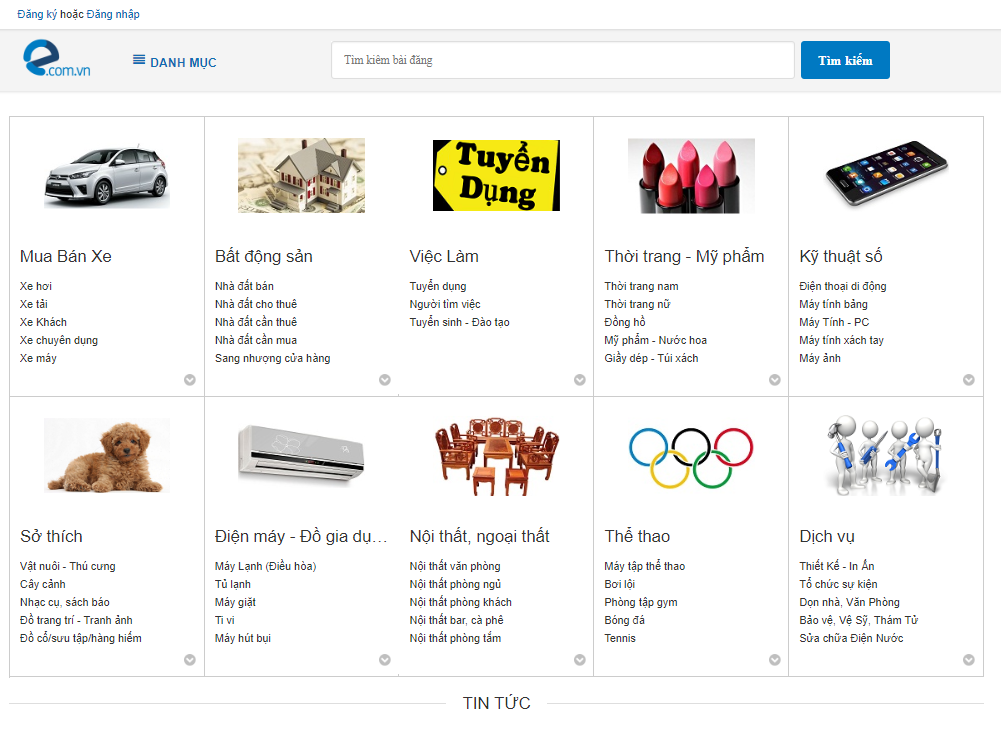Expand the Việc Làm category arrow
This screenshot has height=739, width=1001.
(580, 380)
